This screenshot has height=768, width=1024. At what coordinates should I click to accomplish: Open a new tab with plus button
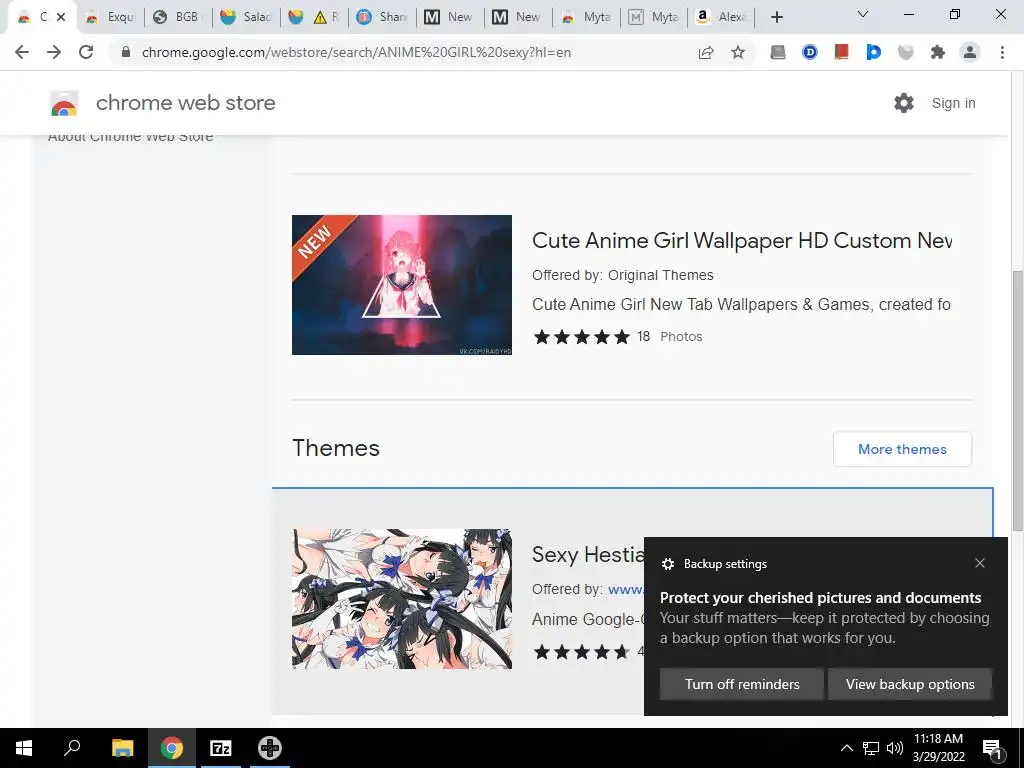coord(776,17)
